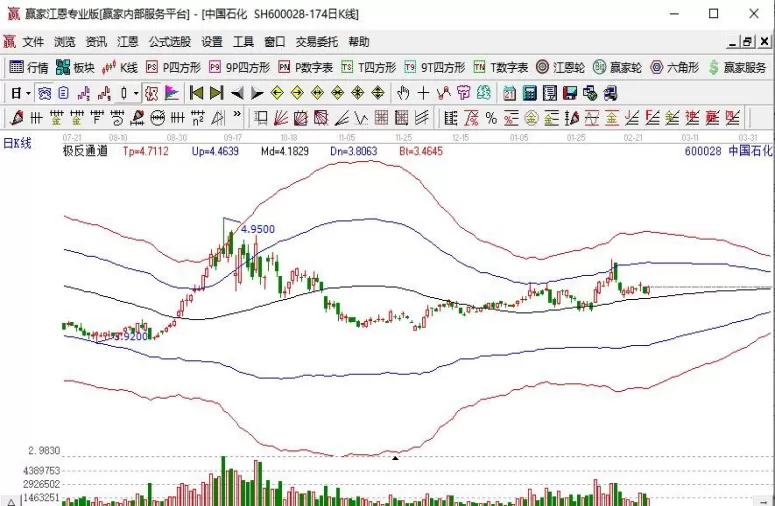Expand the 日 period dropdown arrow

pos(29,93)
